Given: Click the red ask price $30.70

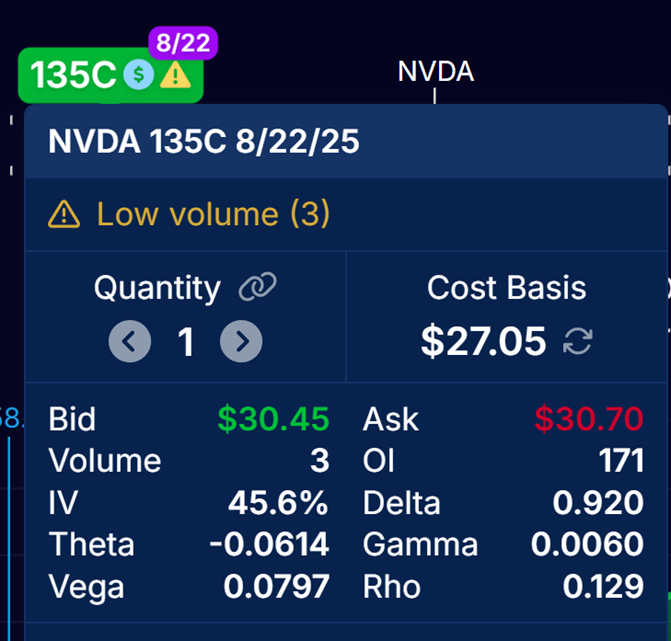Looking at the screenshot, I should click(x=588, y=420).
